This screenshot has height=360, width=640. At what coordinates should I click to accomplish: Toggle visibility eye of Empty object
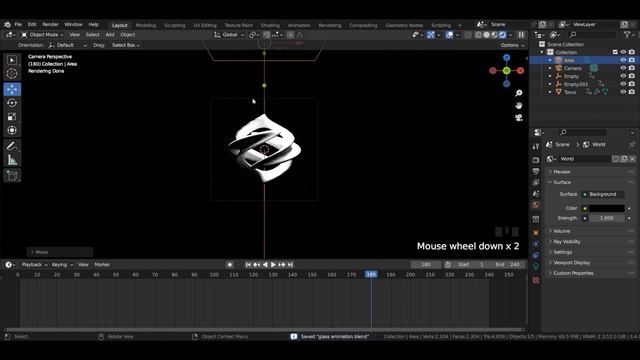click(x=623, y=76)
